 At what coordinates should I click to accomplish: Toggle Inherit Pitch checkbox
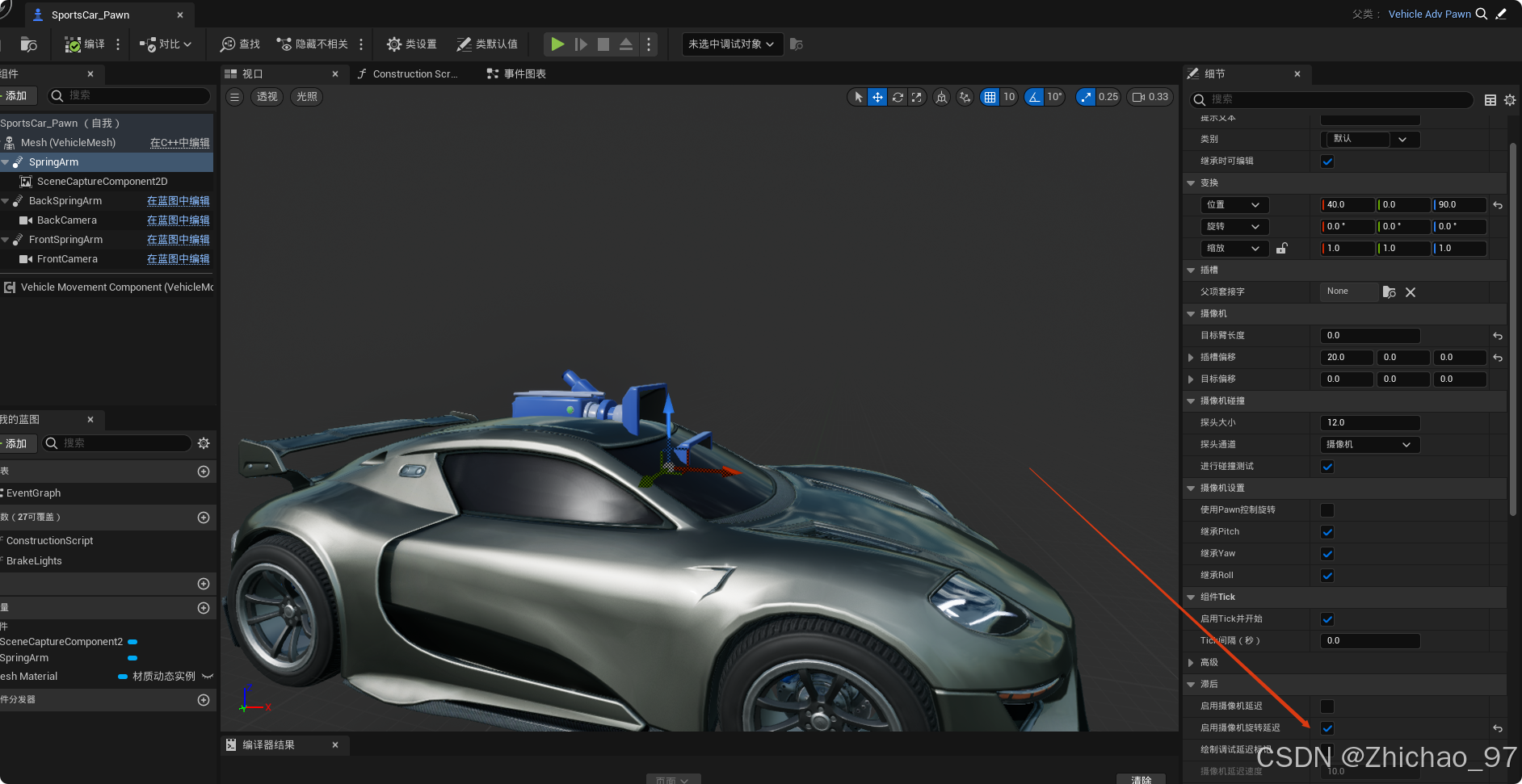coord(1327,532)
